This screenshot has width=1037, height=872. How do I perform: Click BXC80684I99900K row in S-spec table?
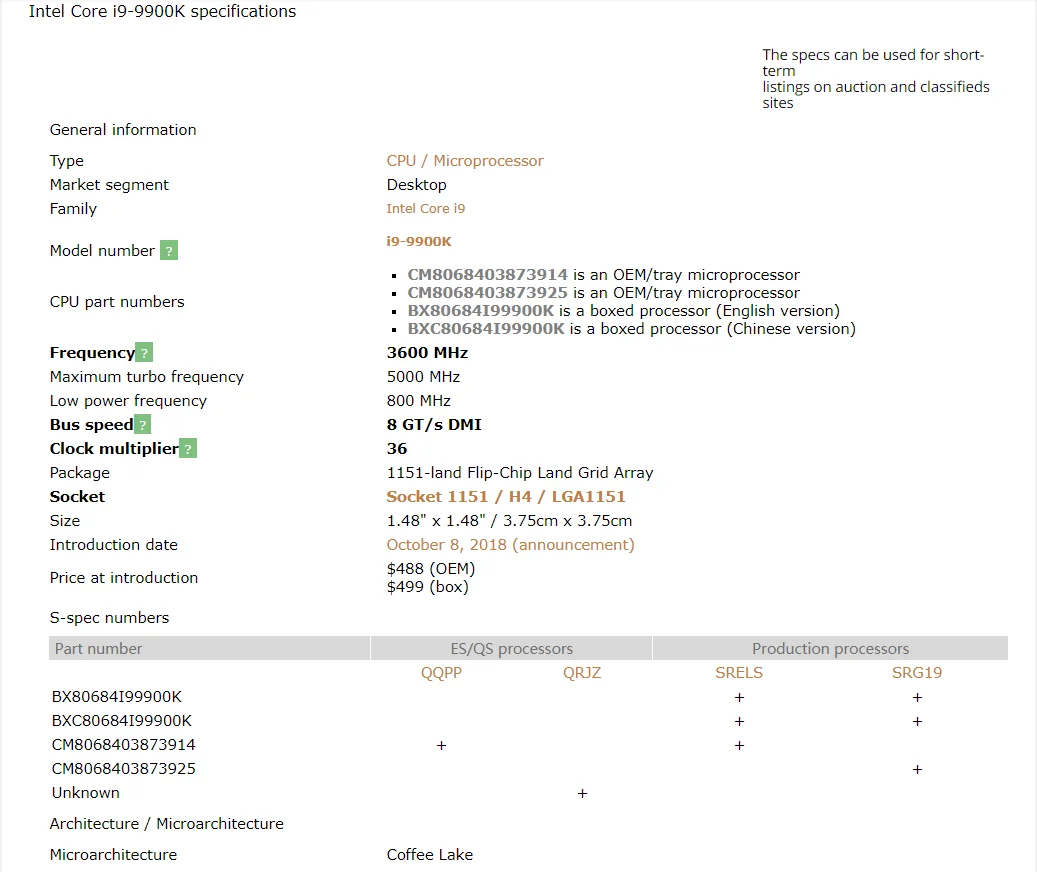pos(528,721)
